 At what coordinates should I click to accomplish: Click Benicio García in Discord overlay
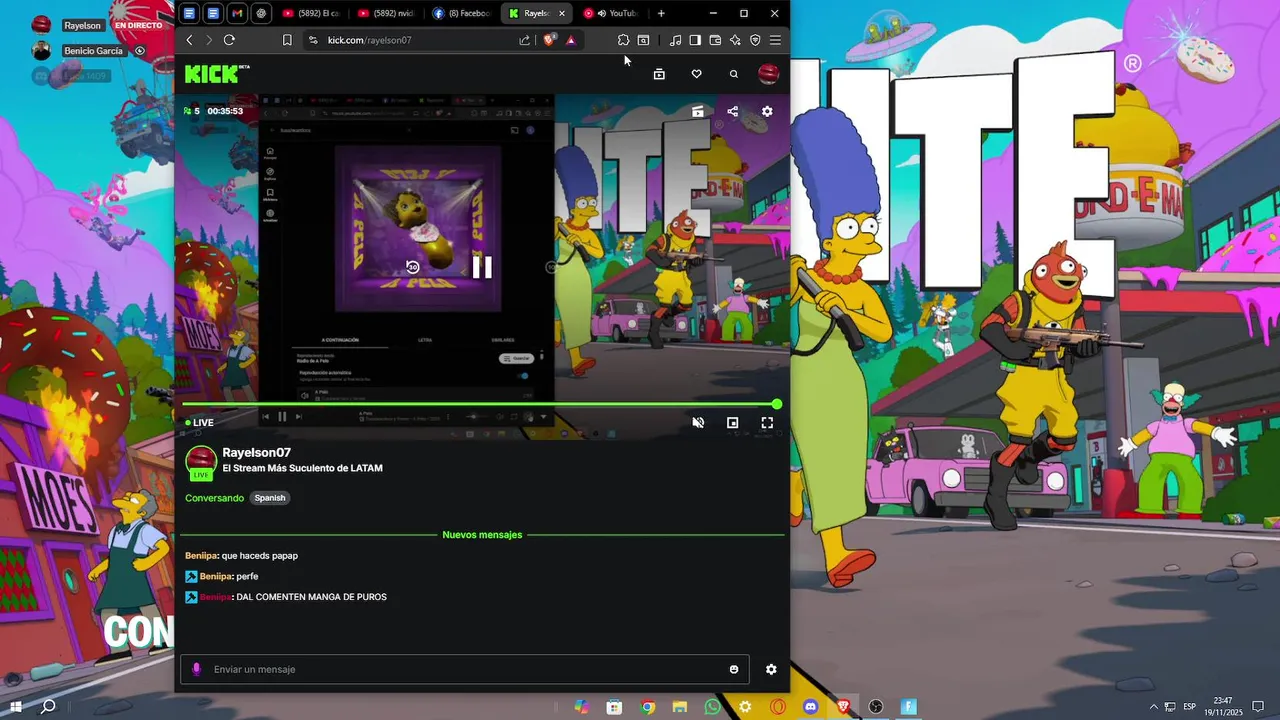(x=92, y=50)
